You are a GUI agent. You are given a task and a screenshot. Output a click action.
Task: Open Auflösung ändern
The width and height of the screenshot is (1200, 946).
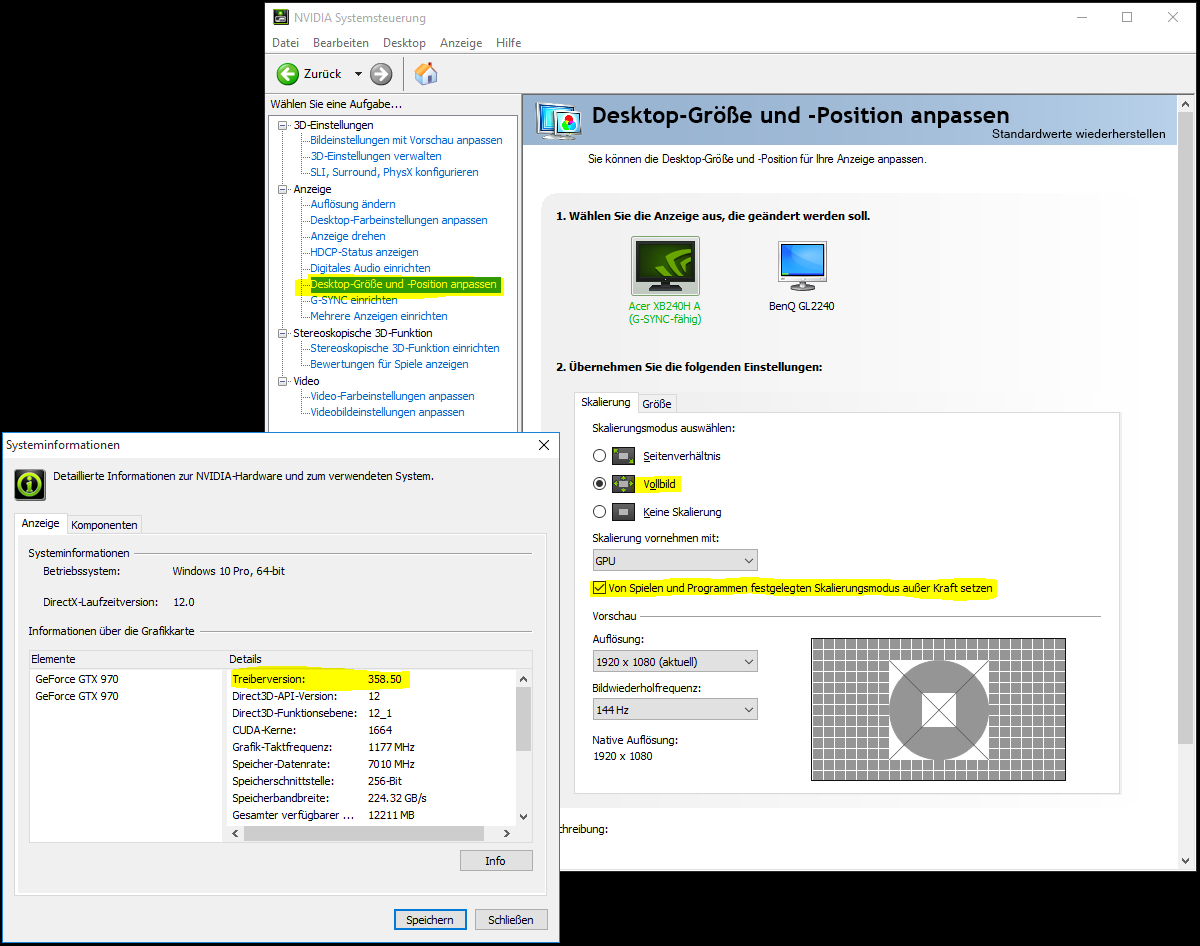click(353, 204)
